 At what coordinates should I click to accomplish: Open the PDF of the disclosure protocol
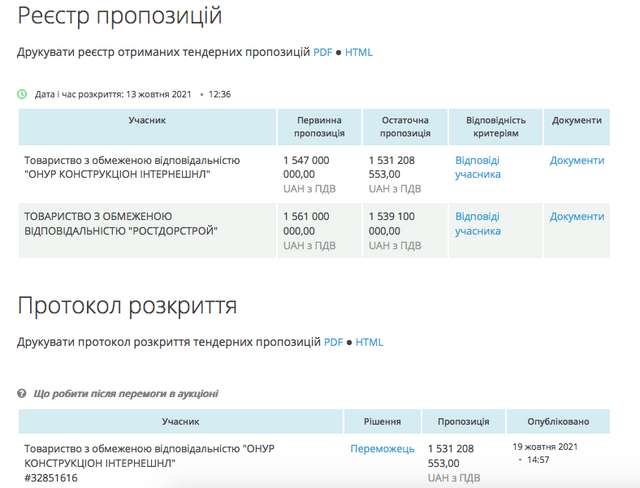[333, 342]
